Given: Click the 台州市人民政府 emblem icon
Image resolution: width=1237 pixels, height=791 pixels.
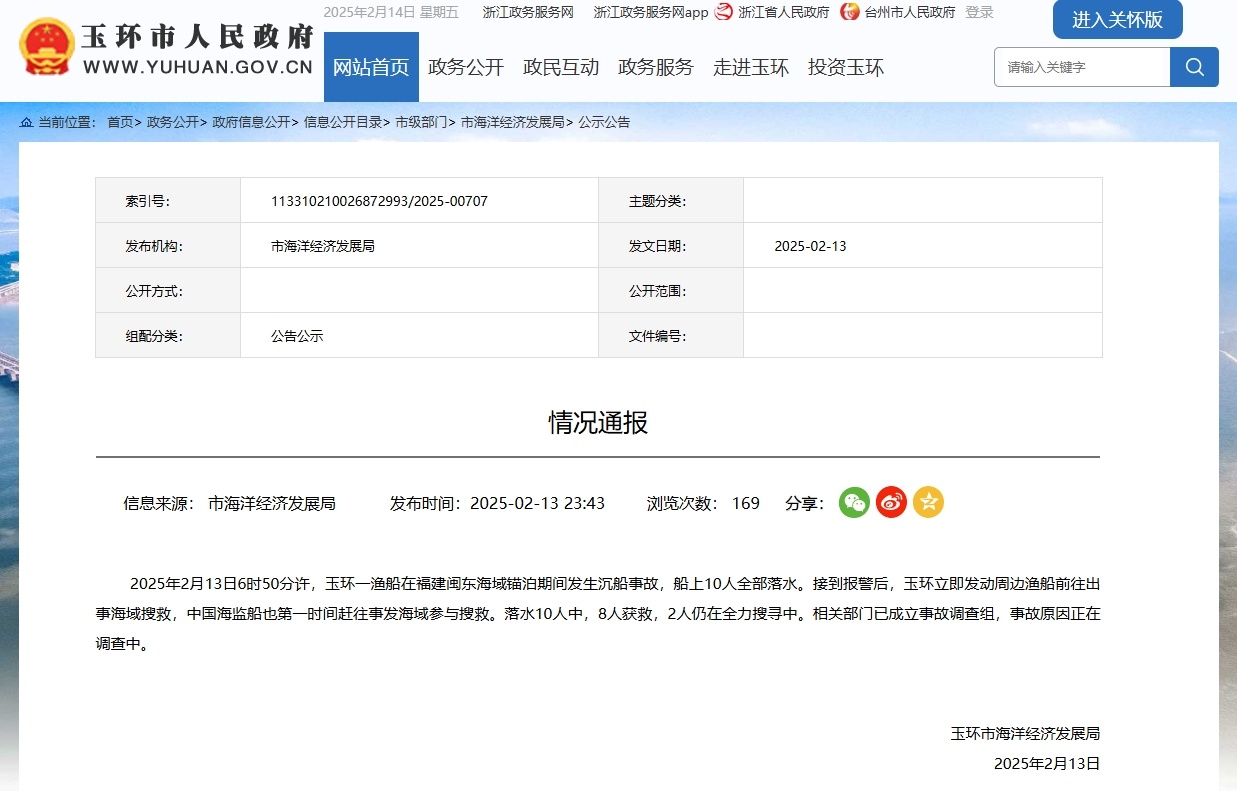Looking at the screenshot, I should pos(850,12).
